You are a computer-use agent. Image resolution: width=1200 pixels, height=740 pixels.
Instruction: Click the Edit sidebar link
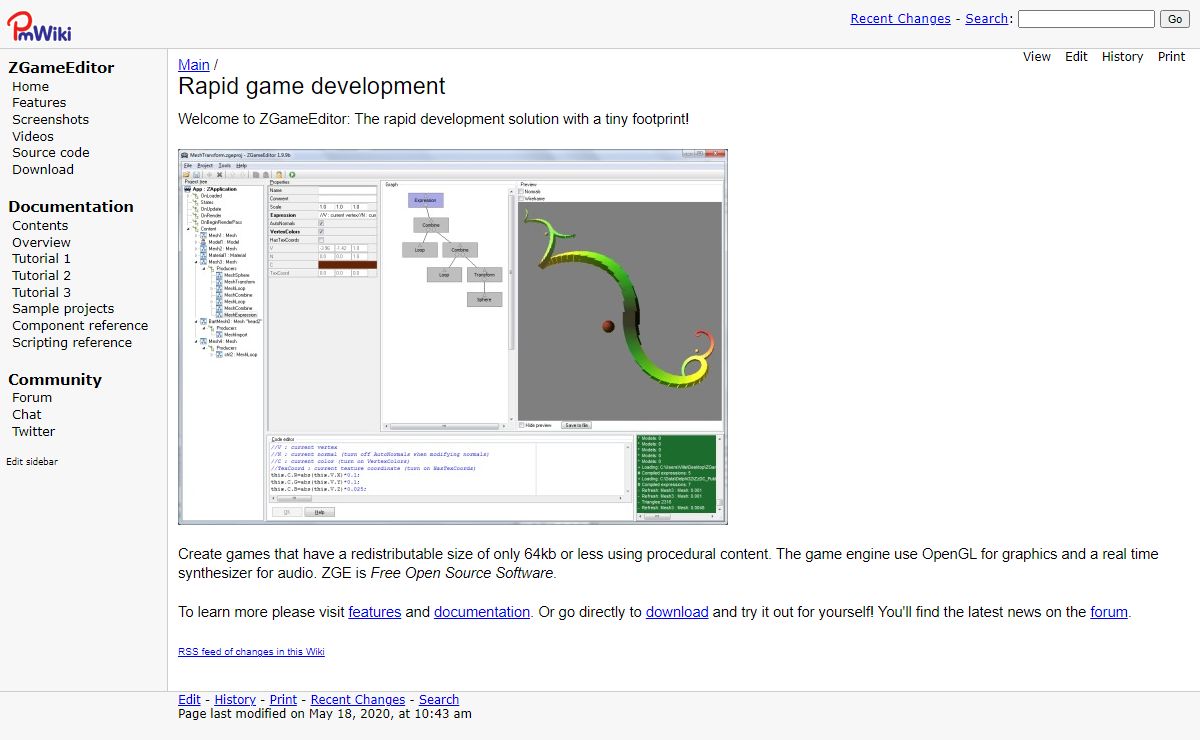pyautogui.click(x=32, y=462)
